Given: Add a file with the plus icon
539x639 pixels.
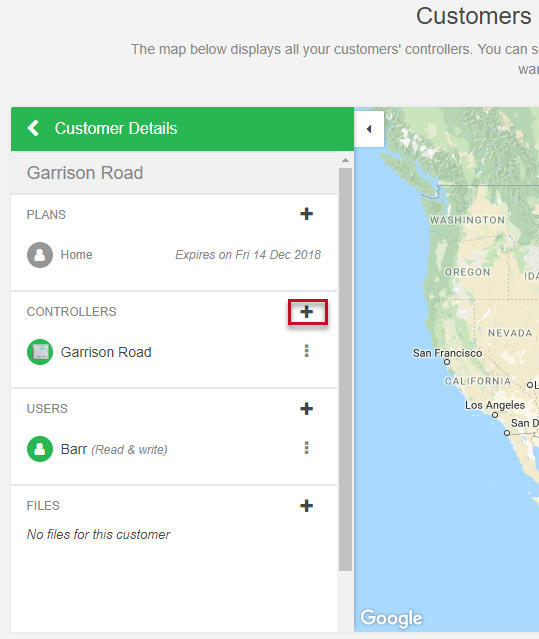Looking at the screenshot, I should point(306,506).
